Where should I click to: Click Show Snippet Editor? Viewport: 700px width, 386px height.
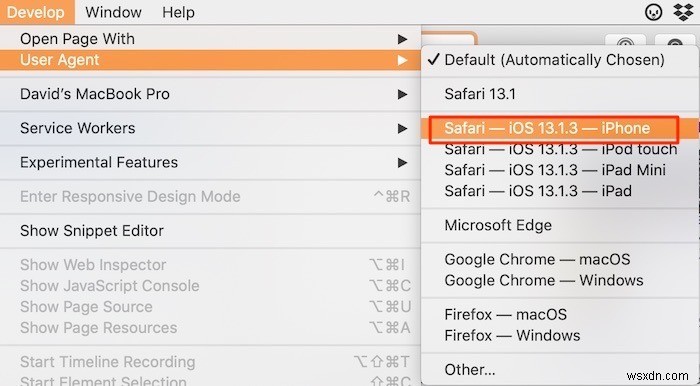(x=210, y=231)
